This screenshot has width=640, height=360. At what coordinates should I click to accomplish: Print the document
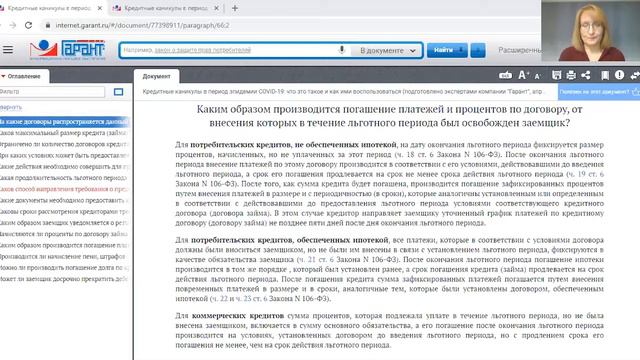(x=571, y=75)
